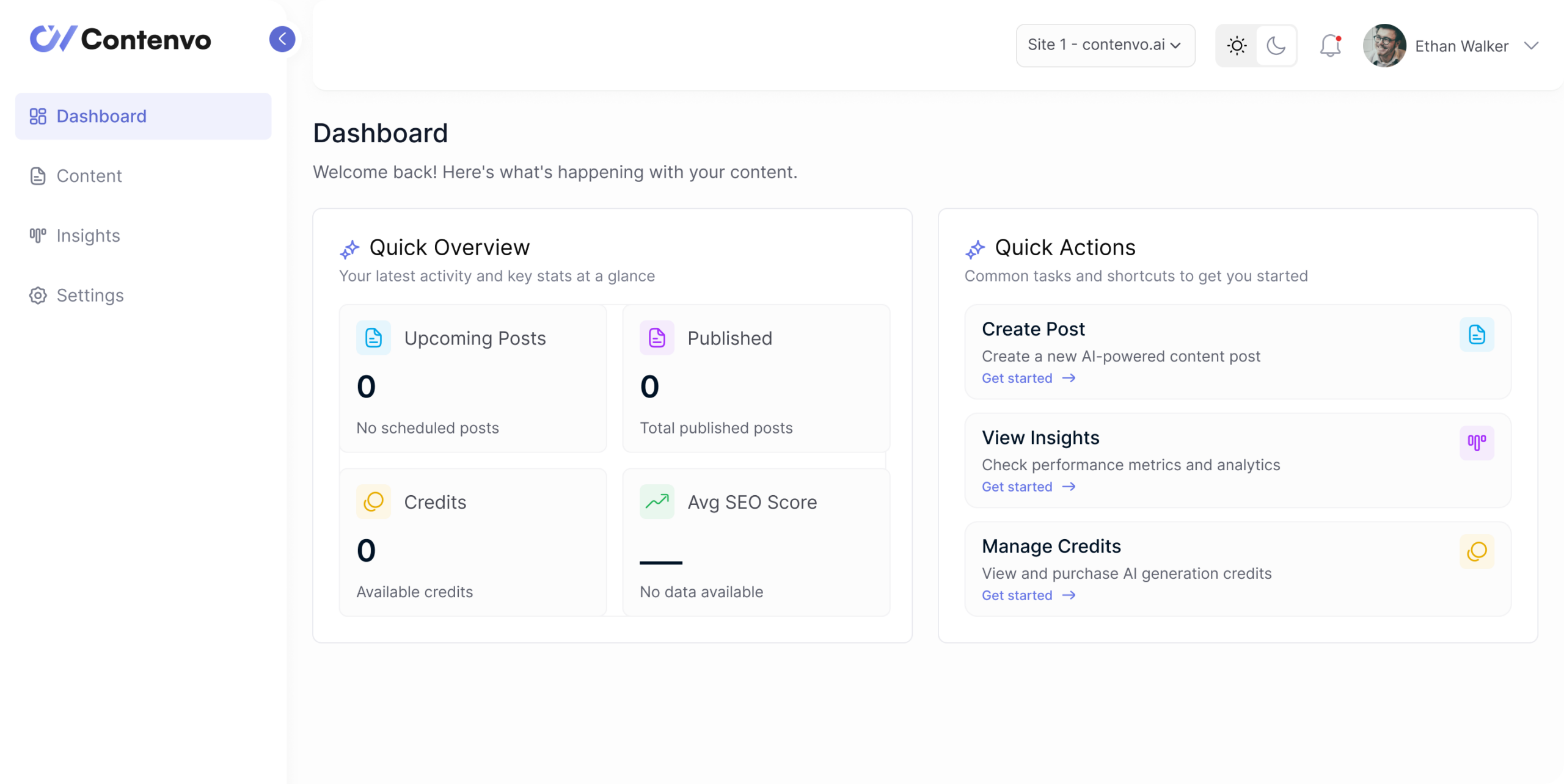
Task: Navigate to the Dashboard menu item
Action: 101,116
